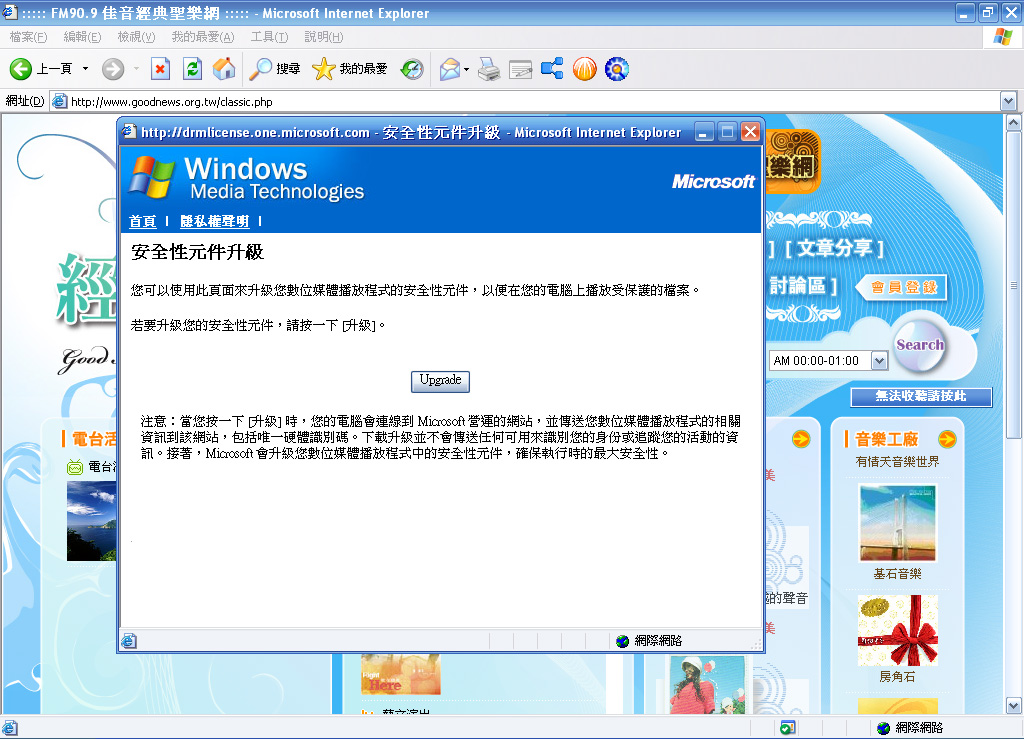The width and height of the screenshot is (1024, 739).
Task: Click the orange arrow beside 音樂工廠
Action: coord(947,439)
